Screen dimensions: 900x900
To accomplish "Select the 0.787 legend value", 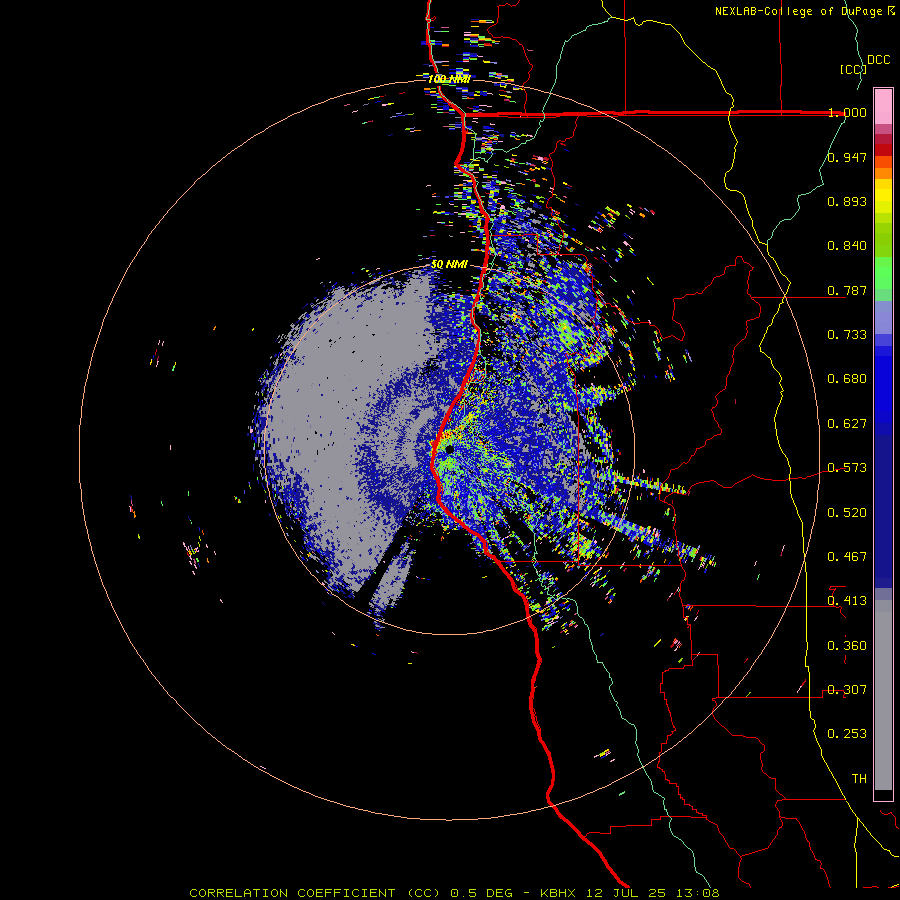I will click(847, 290).
